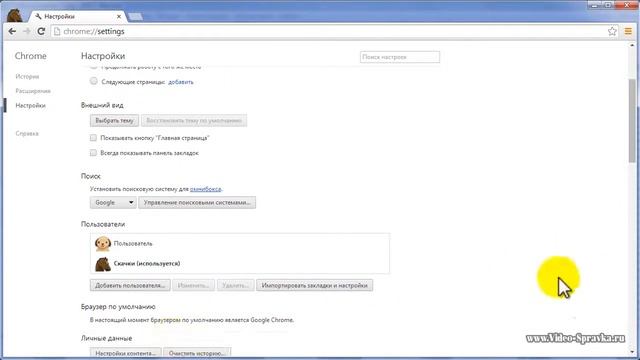
Task: Open Справка in the sidebar
Action: 27,133
